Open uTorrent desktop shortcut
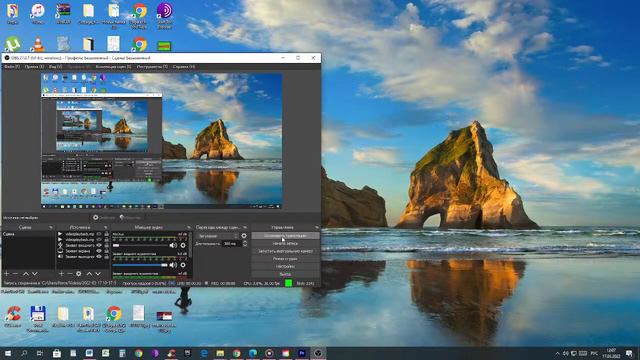This screenshot has width=640, height=360. (13, 43)
